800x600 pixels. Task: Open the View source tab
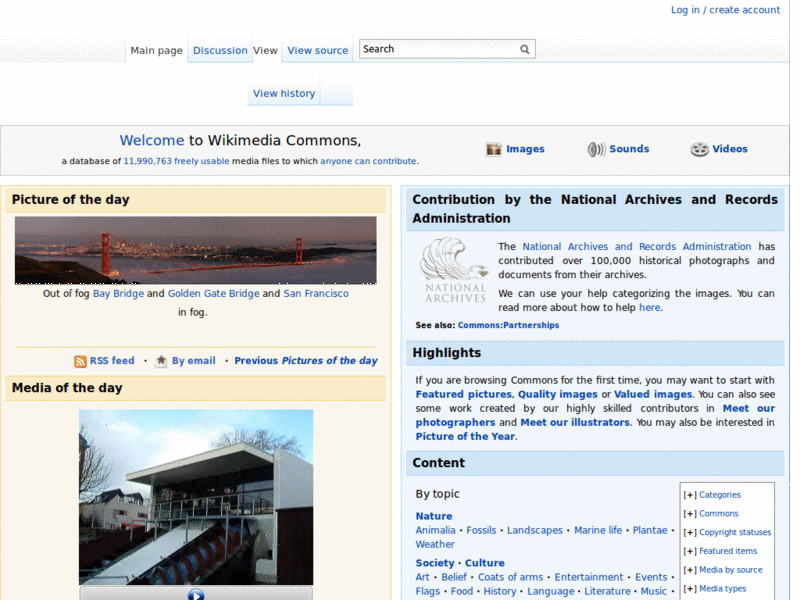[317, 51]
